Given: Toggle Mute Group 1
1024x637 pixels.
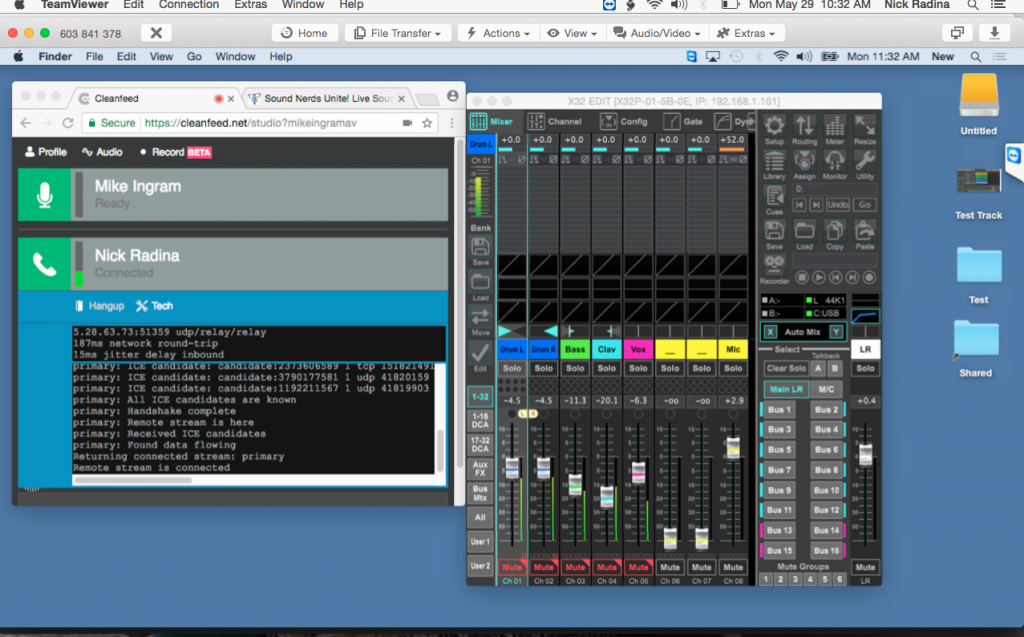Looking at the screenshot, I should coord(766,580).
